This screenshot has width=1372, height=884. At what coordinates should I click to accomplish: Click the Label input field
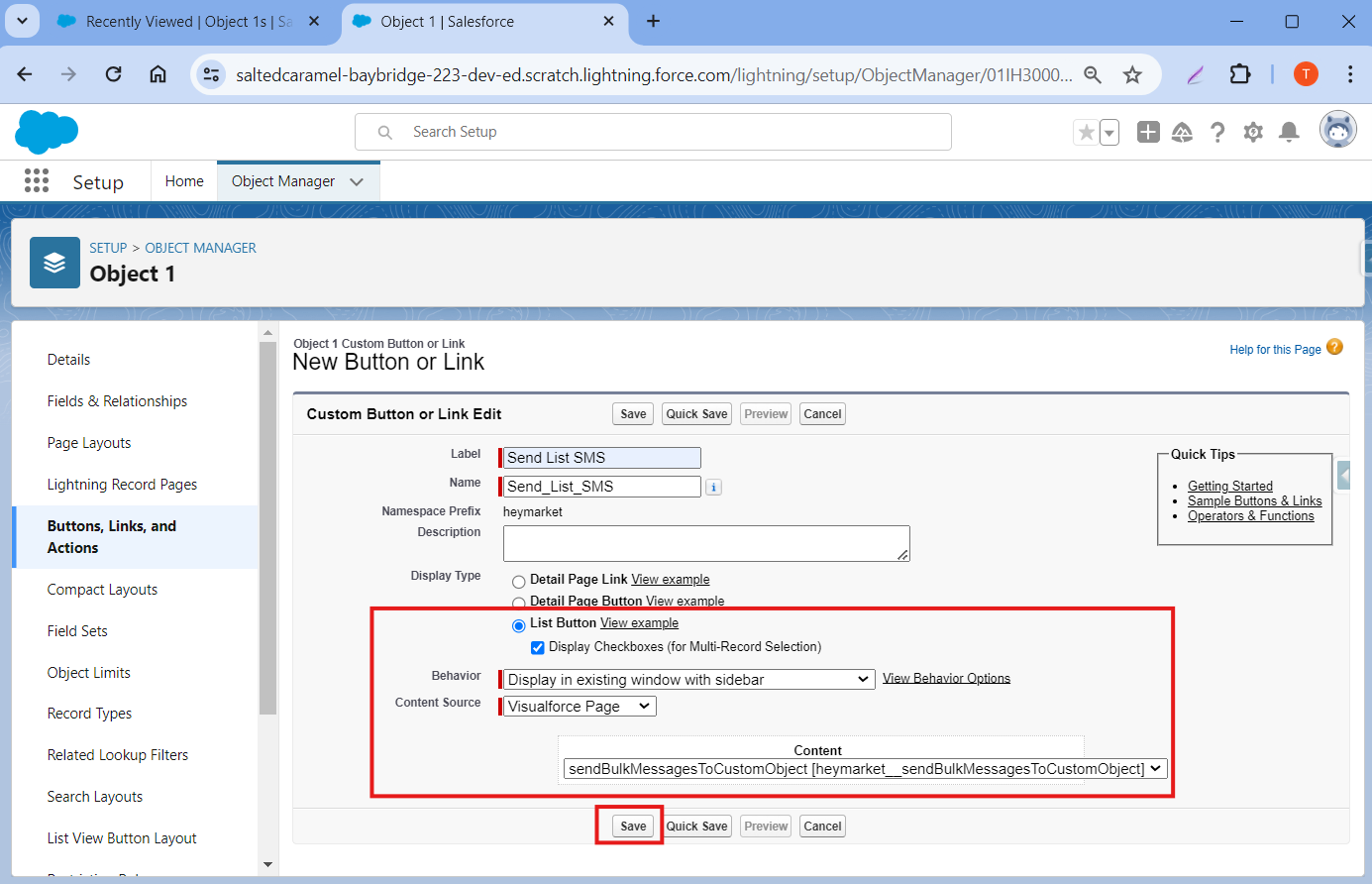click(x=601, y=457)
